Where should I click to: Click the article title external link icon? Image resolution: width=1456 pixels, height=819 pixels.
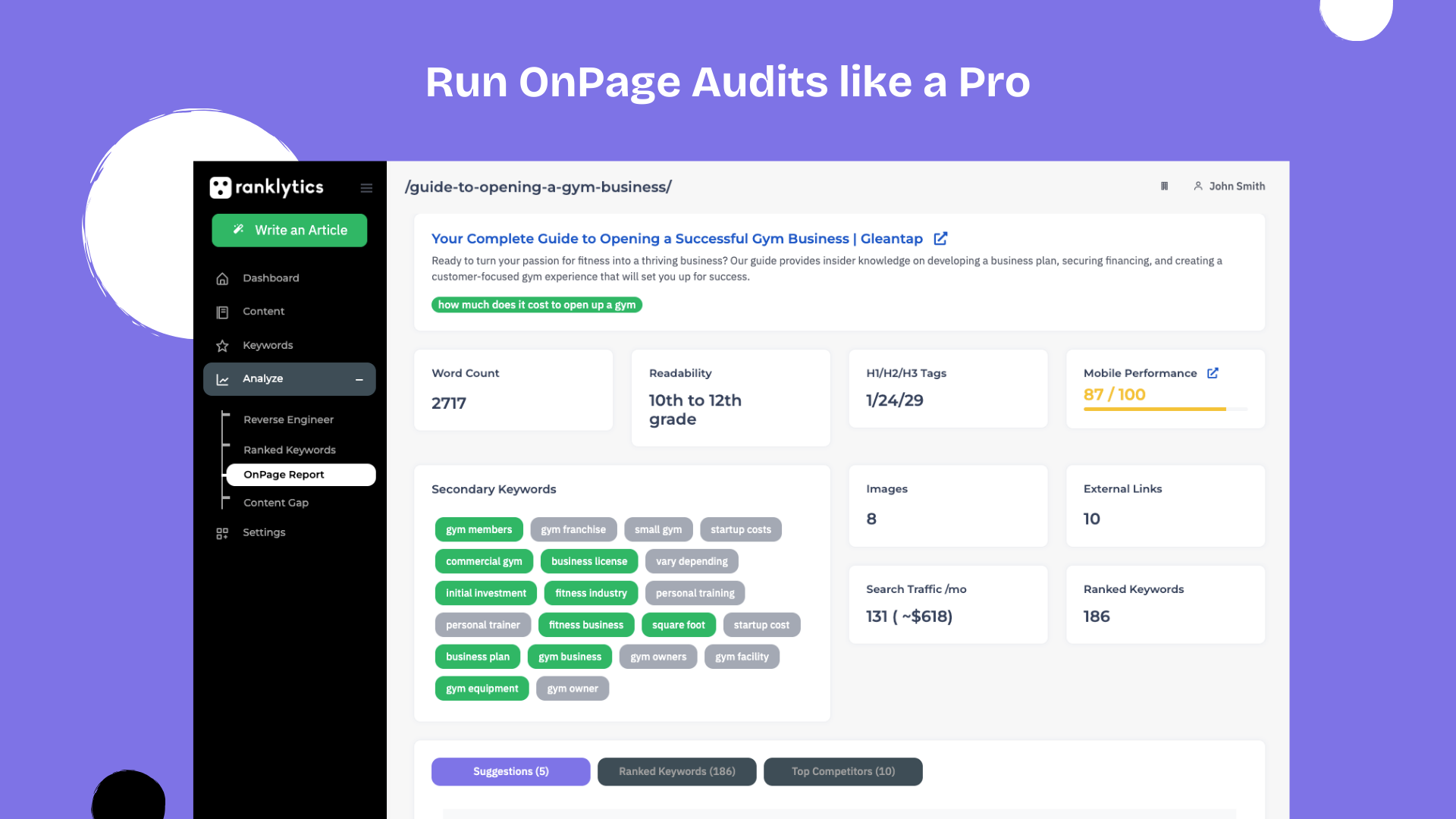[x=940, y=238]
